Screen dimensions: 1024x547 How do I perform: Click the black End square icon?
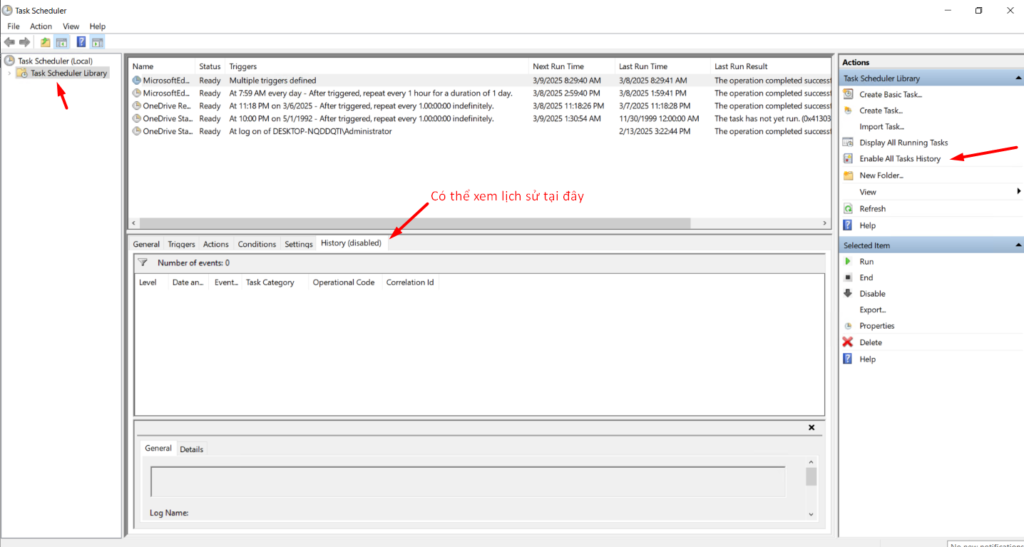[x=848, y=277]
